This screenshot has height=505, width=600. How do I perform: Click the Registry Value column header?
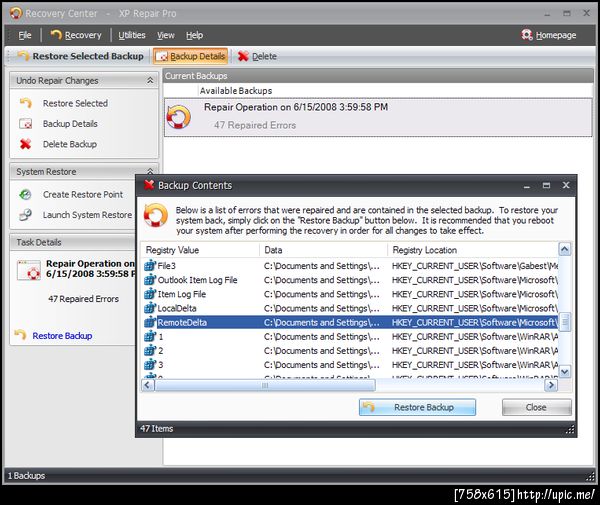pyautogui.click(x=201, y=250)
